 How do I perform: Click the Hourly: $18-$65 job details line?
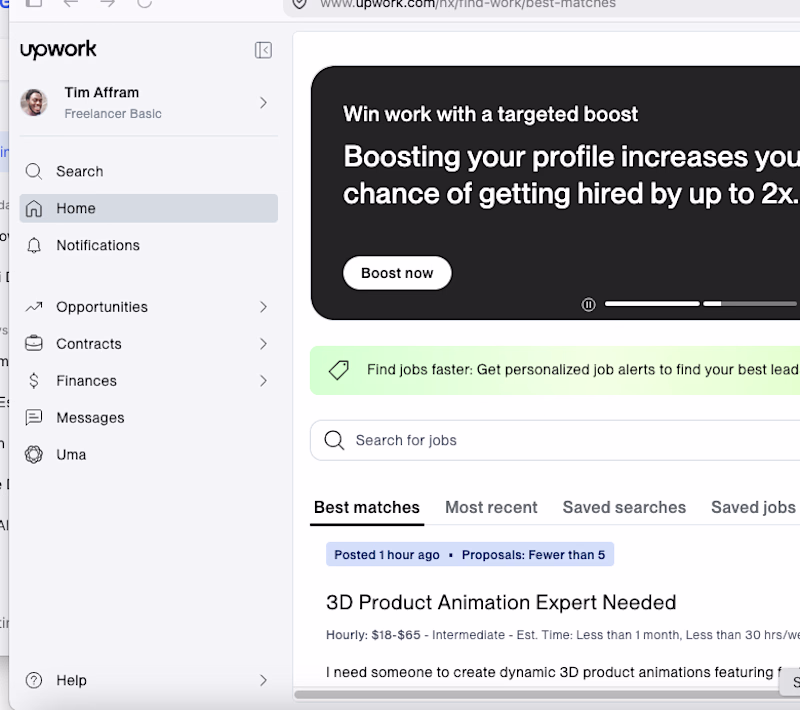[563, 635]
